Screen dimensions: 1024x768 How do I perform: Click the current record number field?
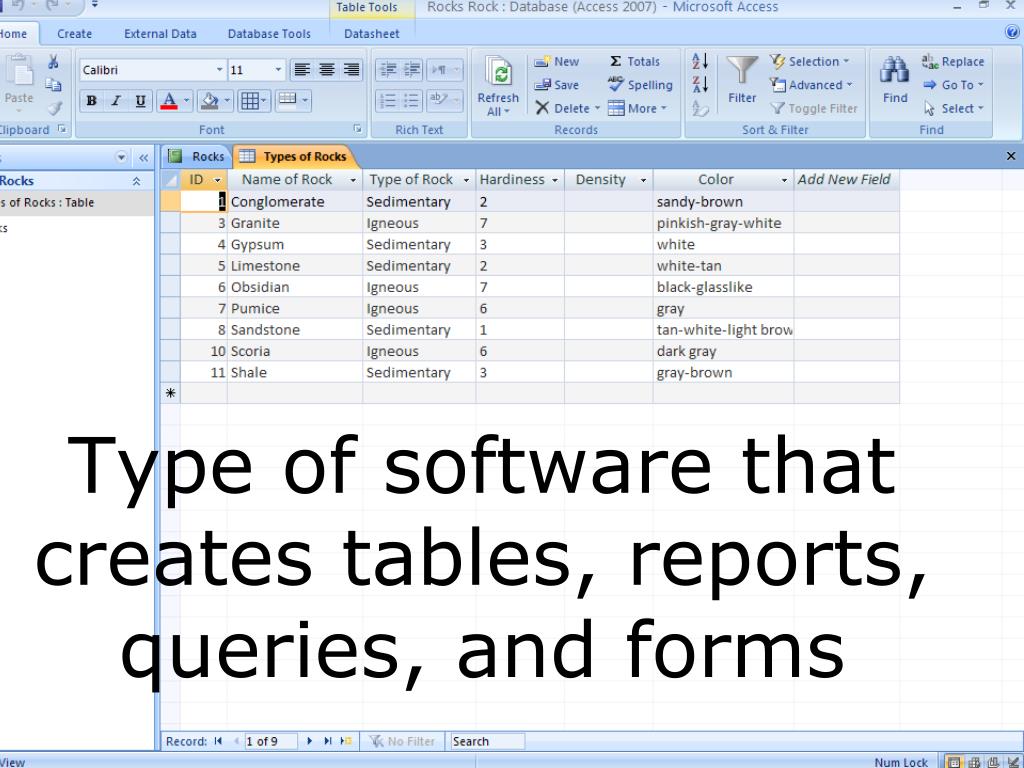(270, 741)
